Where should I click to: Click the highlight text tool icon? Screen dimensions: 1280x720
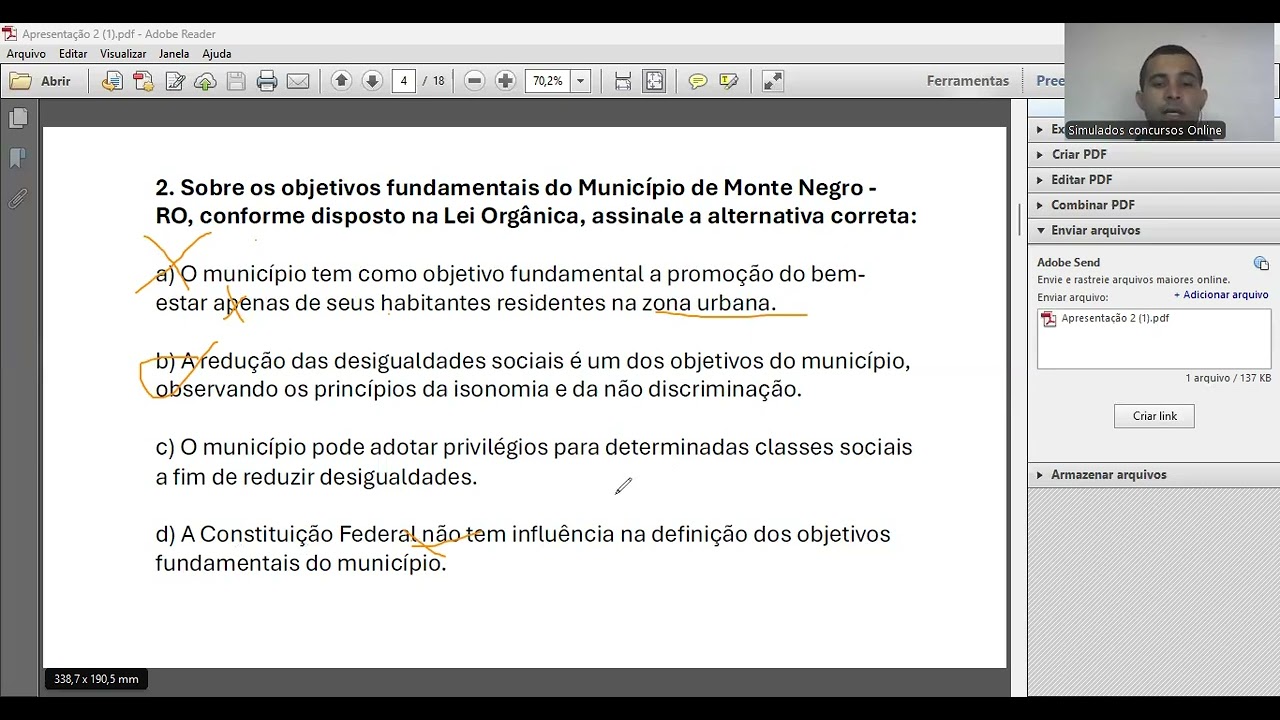(x=729, y=81)
